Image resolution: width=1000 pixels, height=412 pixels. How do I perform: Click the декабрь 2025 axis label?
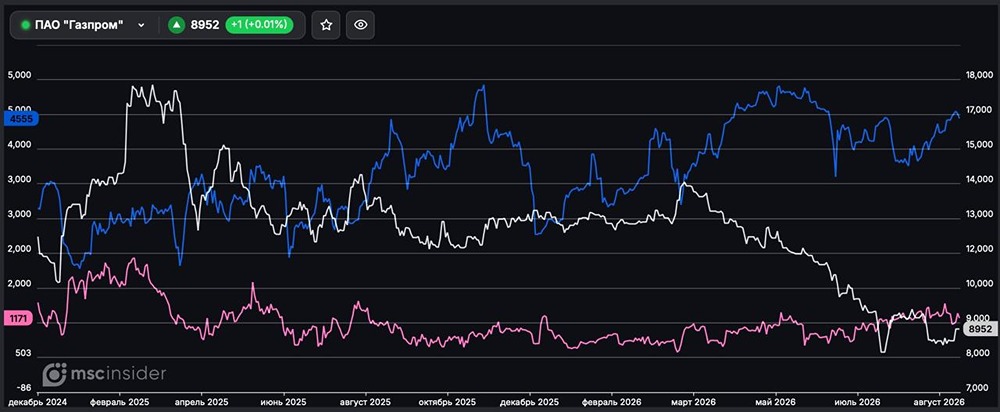coord(529,402)
